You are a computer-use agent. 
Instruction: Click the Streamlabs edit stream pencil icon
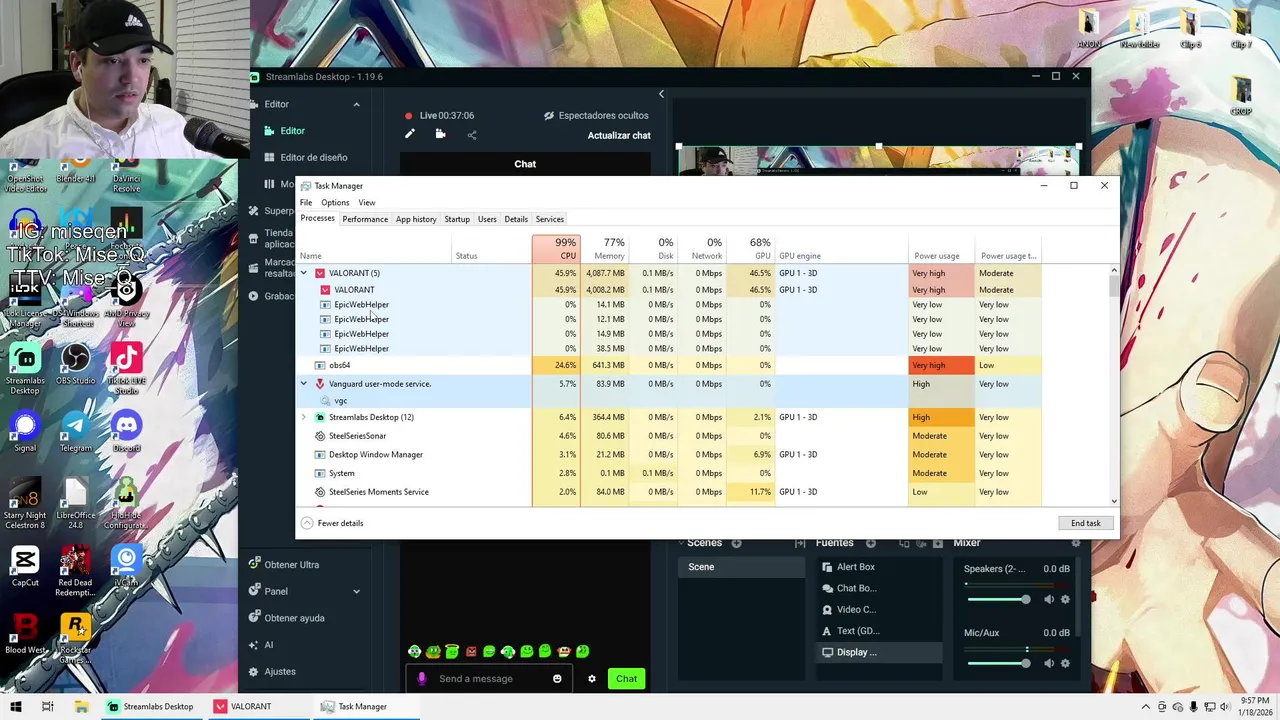click(410, 134)
